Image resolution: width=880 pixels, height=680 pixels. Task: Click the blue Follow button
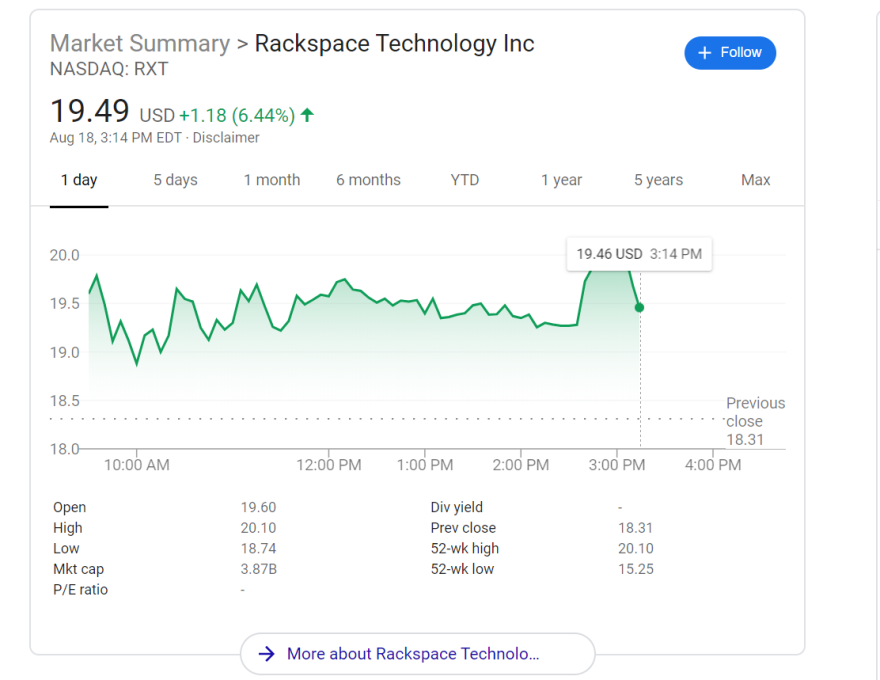click(x=730, y=53)
